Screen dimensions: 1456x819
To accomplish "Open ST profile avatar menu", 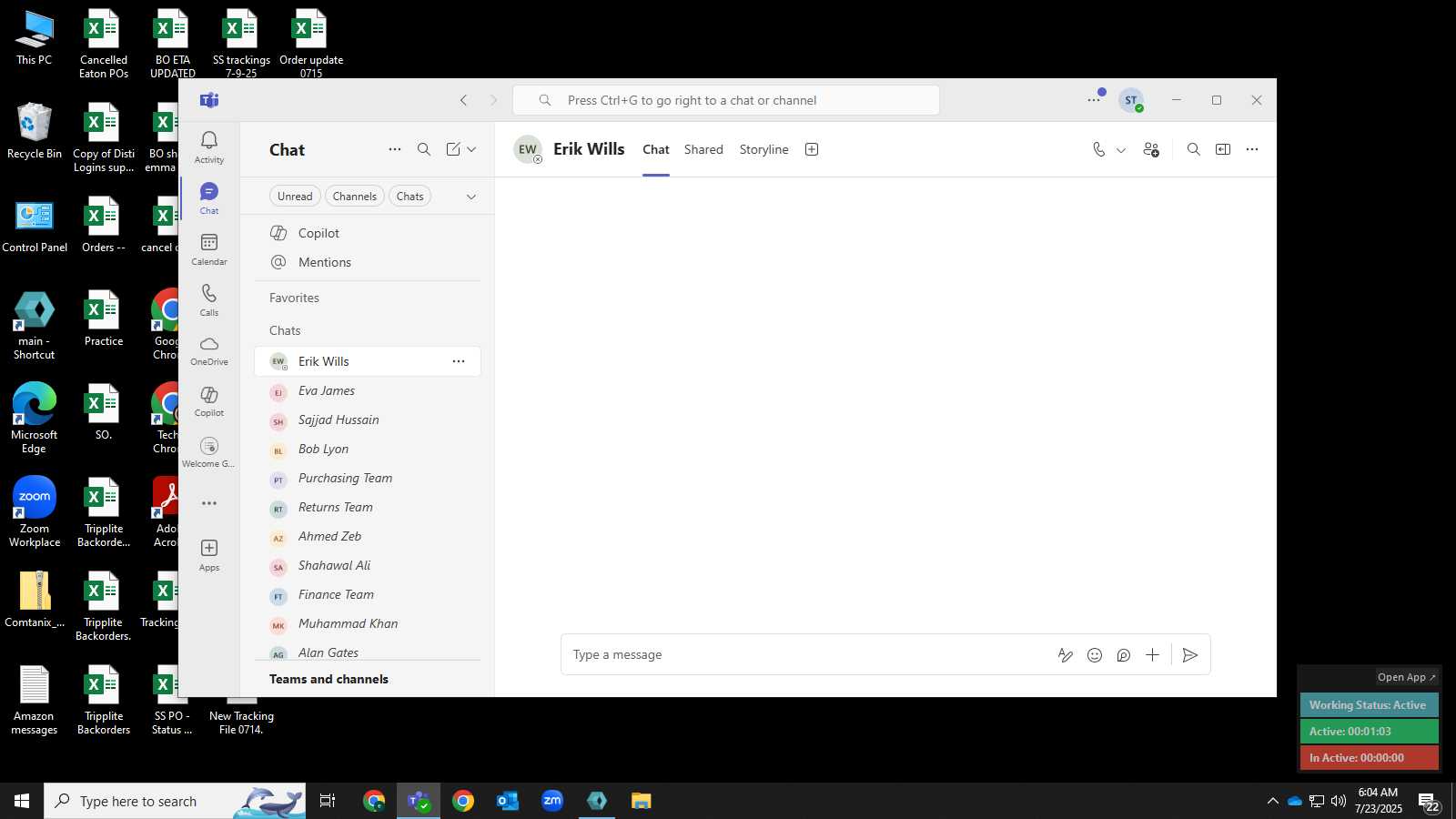I will pyautogui.click(x=1131, y=100).
